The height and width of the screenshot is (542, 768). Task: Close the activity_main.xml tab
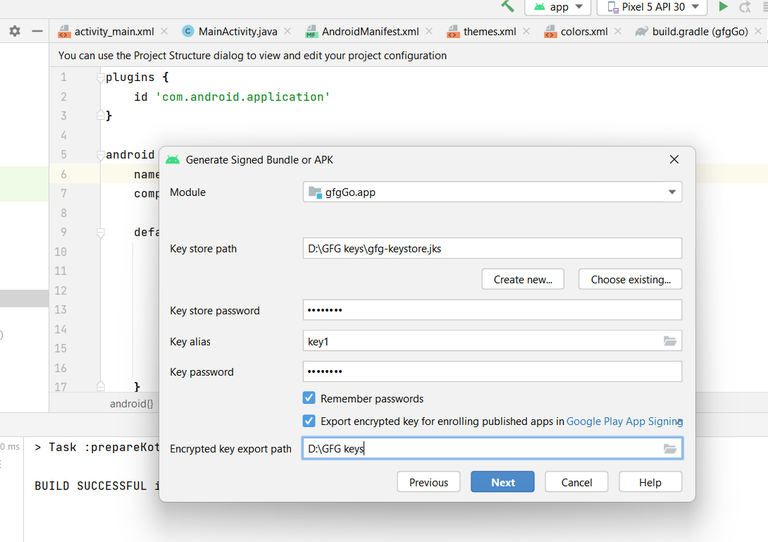tap(165, 32)
